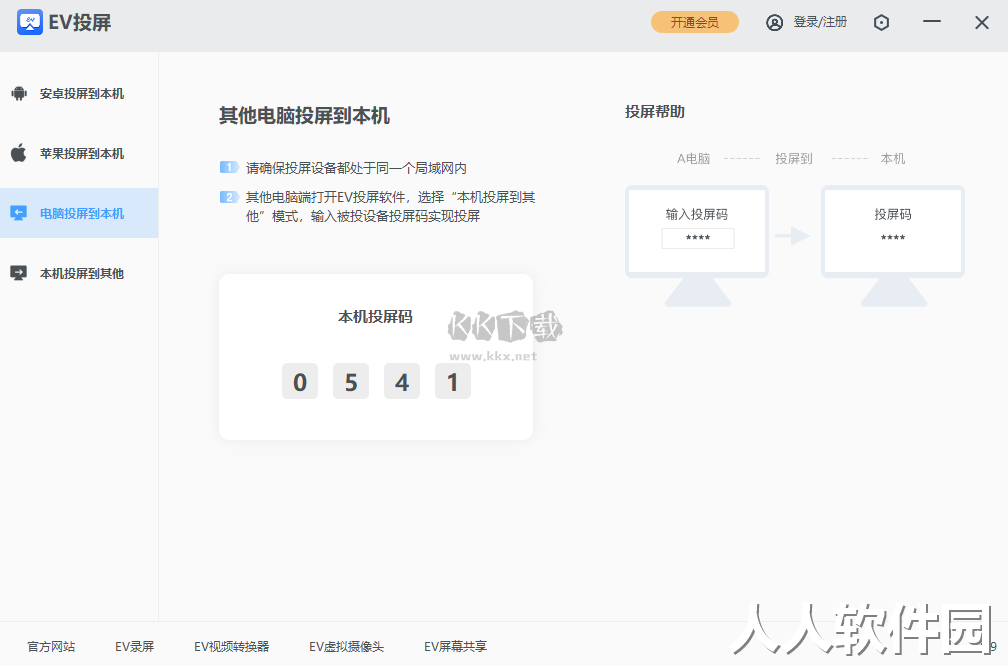Click the 投屏到 label in help diagram
Viewport: 1008px width, 666px height.
click(x=794, y=159)
